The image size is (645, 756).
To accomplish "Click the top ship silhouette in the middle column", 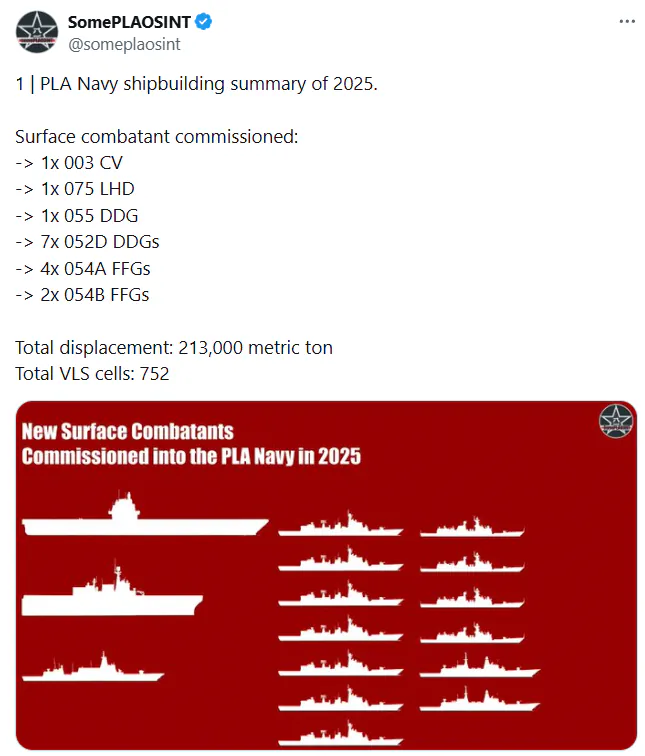I will [340, 527].
